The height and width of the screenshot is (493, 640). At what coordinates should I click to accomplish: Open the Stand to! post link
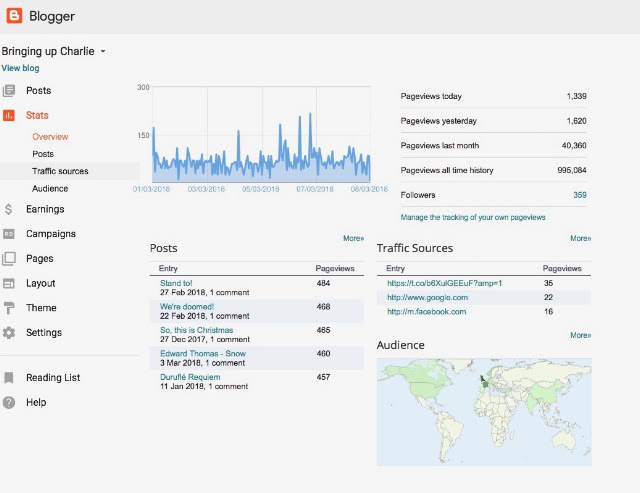point(176,283)
